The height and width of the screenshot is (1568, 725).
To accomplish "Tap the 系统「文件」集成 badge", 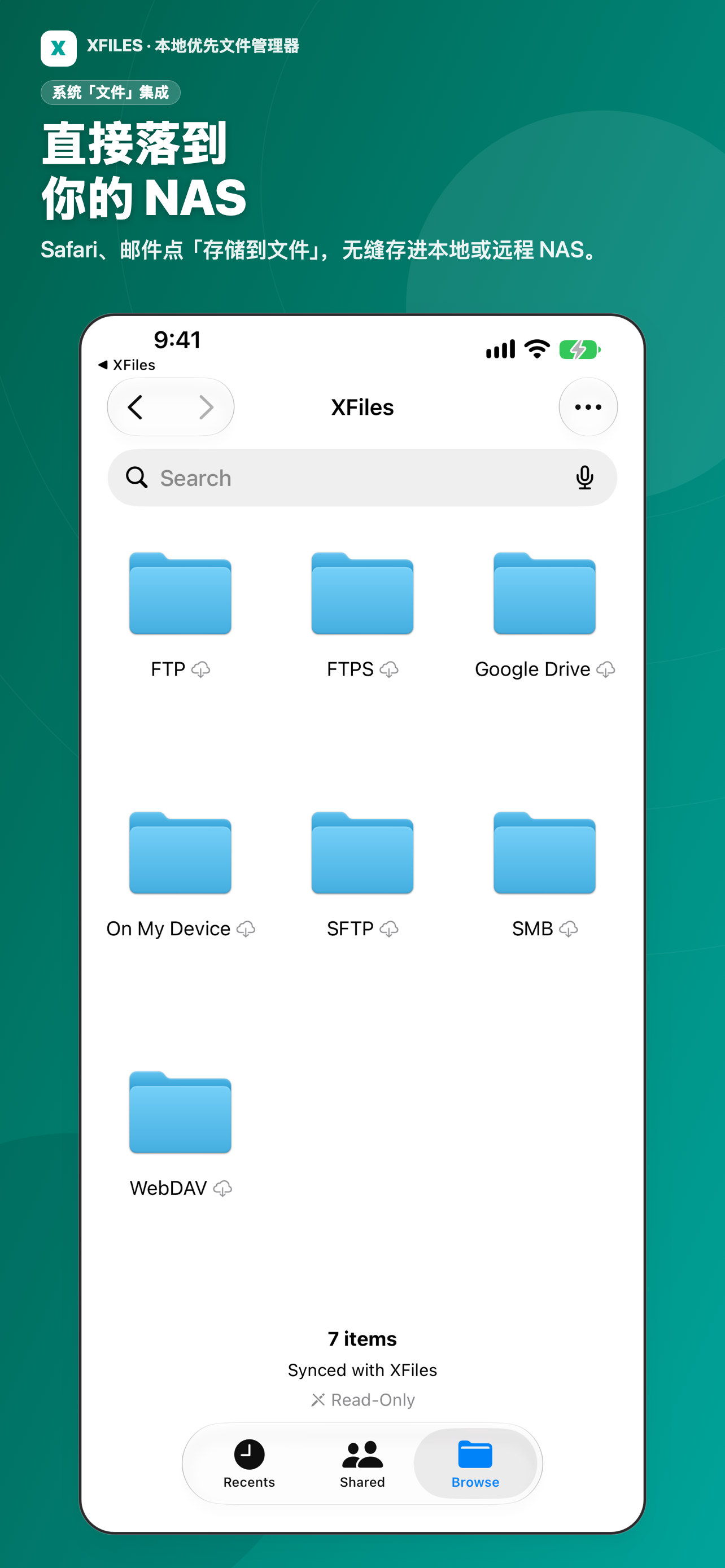I will (x=110, y=93).
